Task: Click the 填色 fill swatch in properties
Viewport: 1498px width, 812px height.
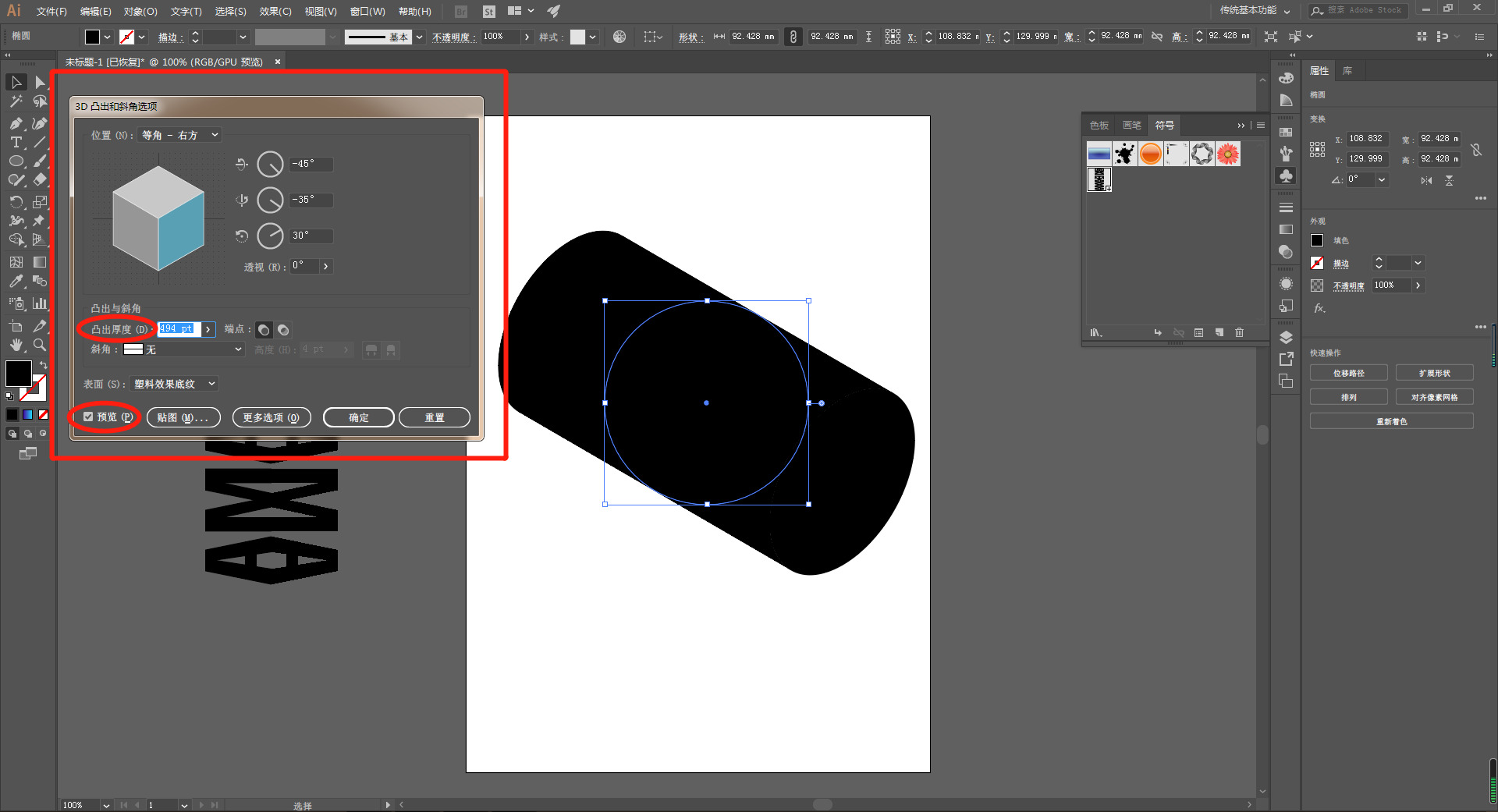Action: click(x=1317, y=241)
